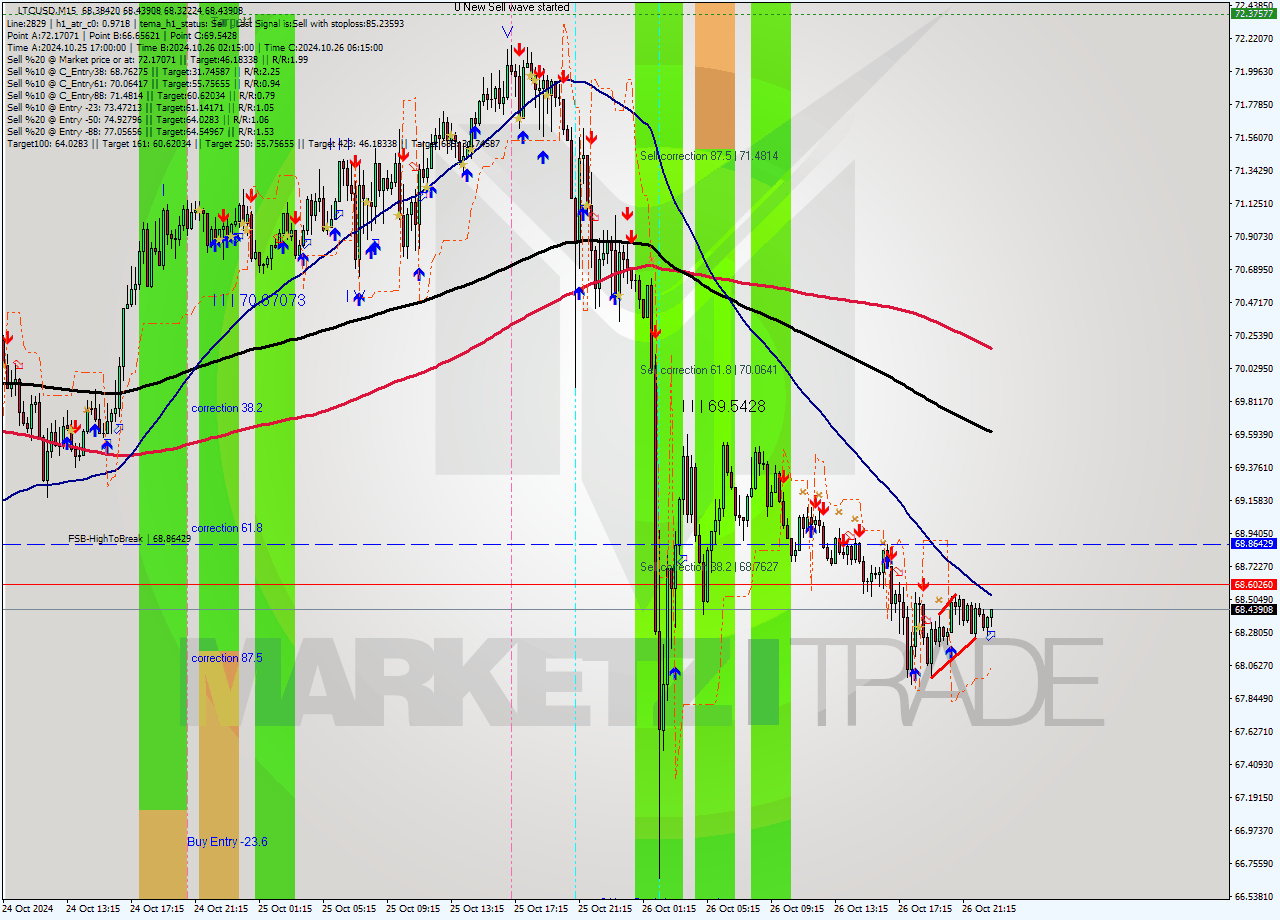Click the 'Sell correction 87.5 | 71.4814' label
Viewport: 1280px width, 920px height.
(709, 156)
